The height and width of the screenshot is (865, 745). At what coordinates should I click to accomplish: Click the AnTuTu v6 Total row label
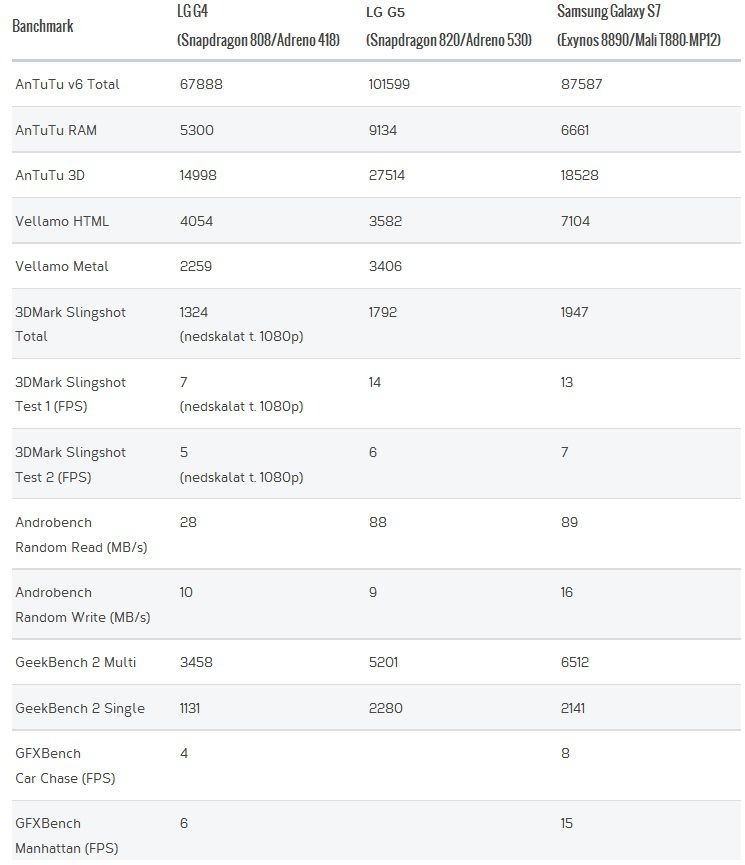[67, 84]
